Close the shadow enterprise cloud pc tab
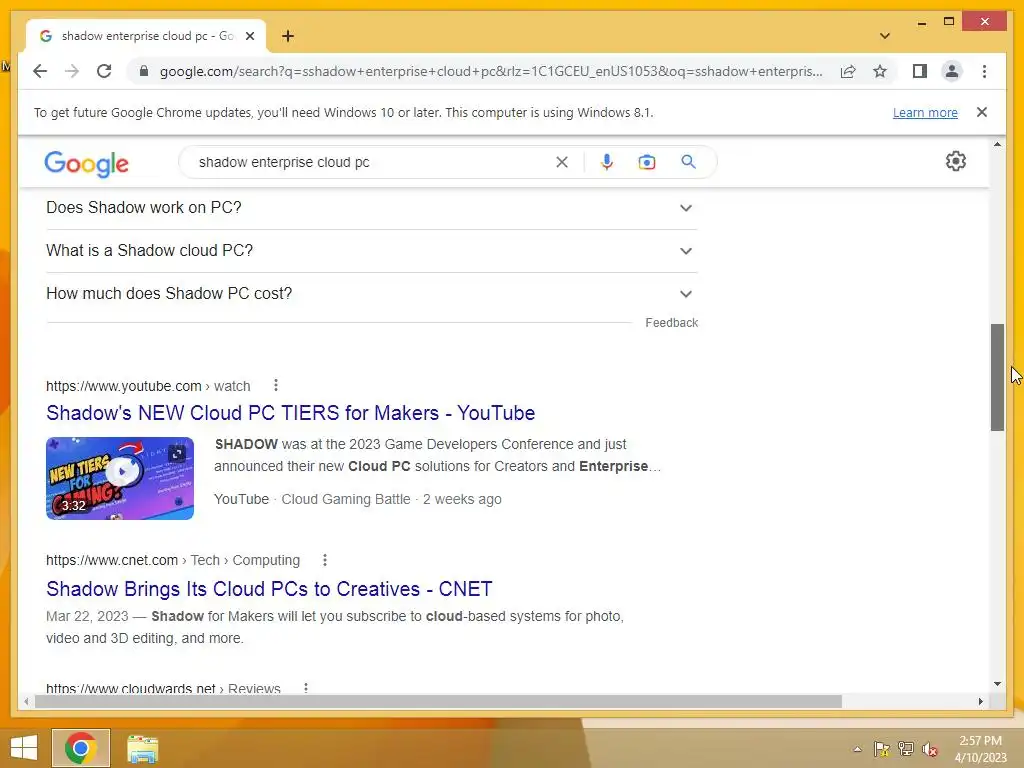 (x=249, y=36)
